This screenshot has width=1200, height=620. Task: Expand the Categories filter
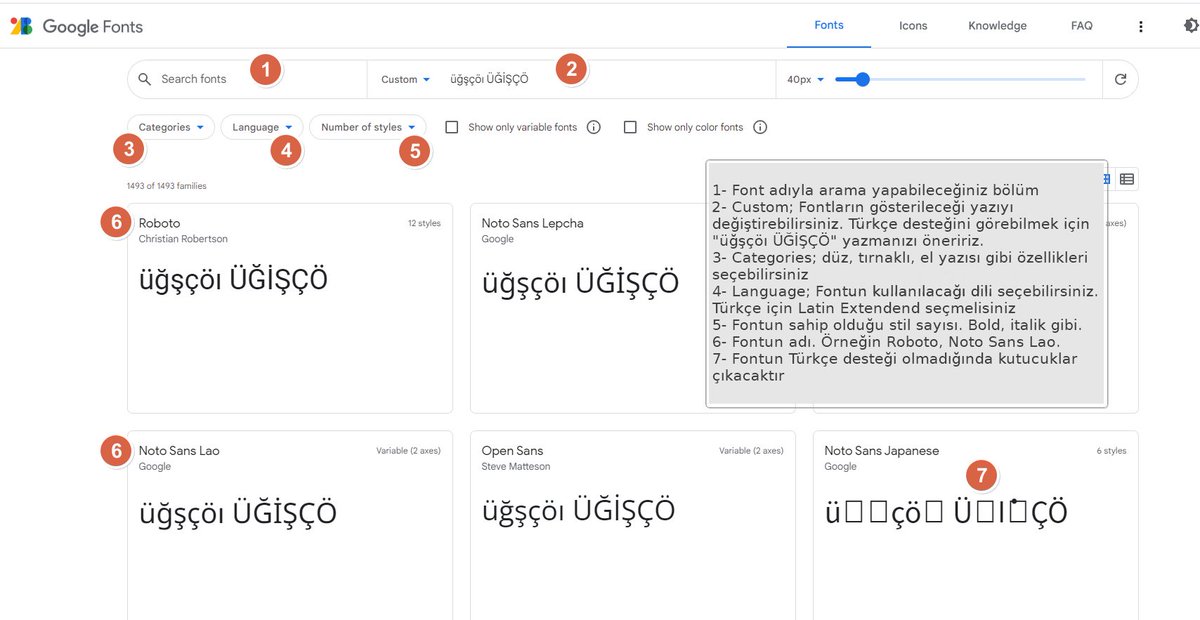click(x=171, y=127)
